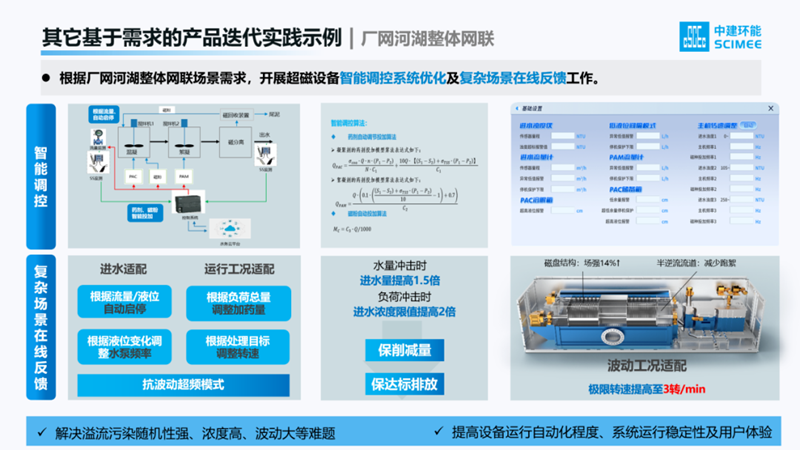Click the 抗波动超频模式 bar
The image size is (800, 450).
[185, 384]
